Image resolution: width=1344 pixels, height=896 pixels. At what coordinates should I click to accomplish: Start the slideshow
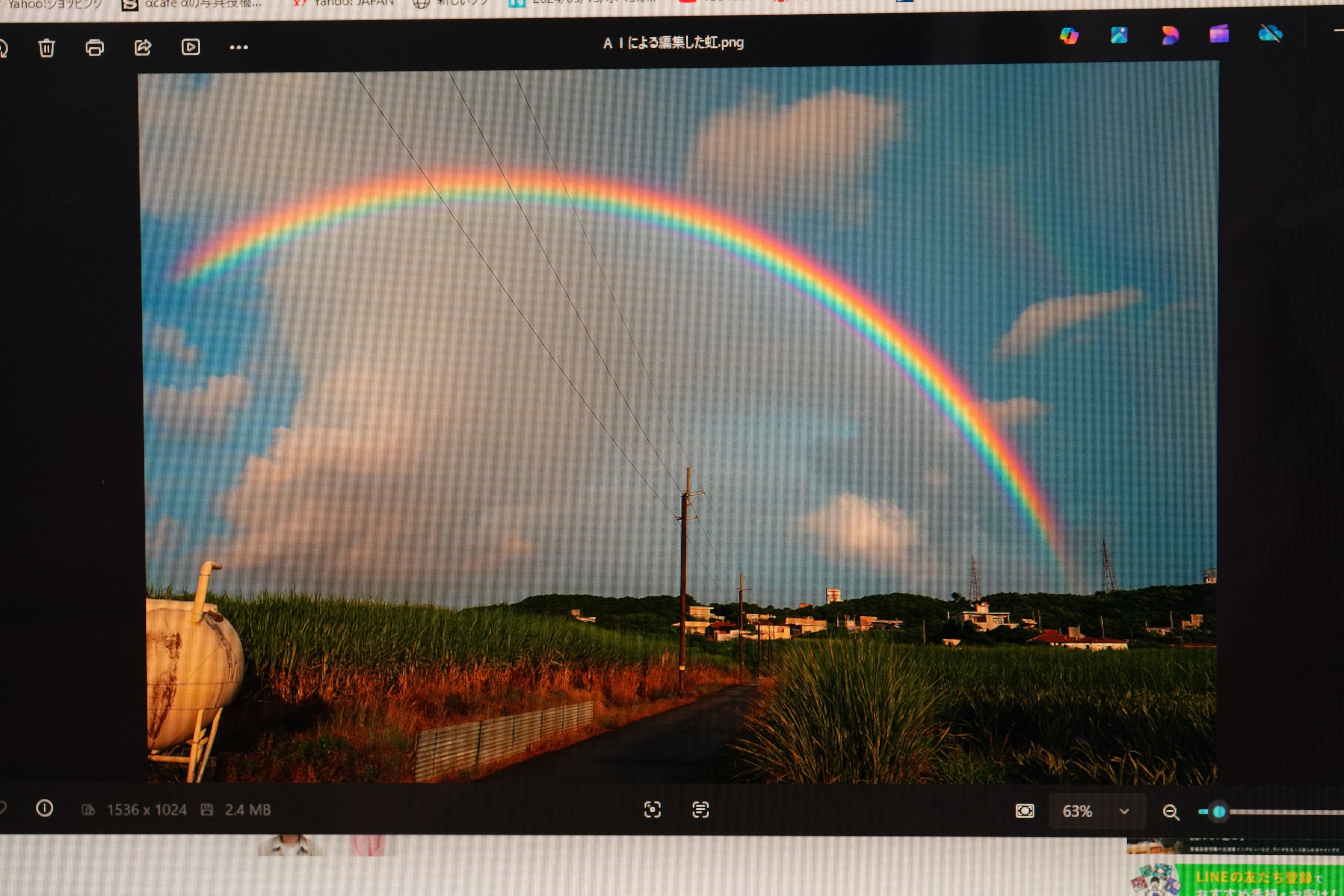point(190,47)
